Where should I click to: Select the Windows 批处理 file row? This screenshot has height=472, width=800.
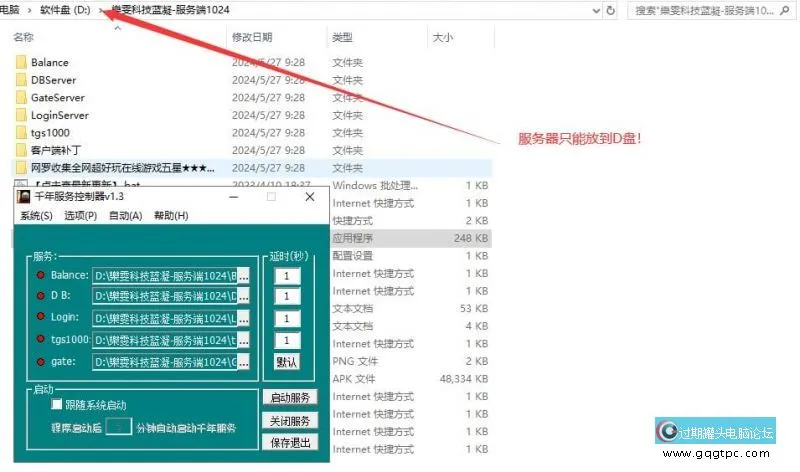(x=411, y=186)
